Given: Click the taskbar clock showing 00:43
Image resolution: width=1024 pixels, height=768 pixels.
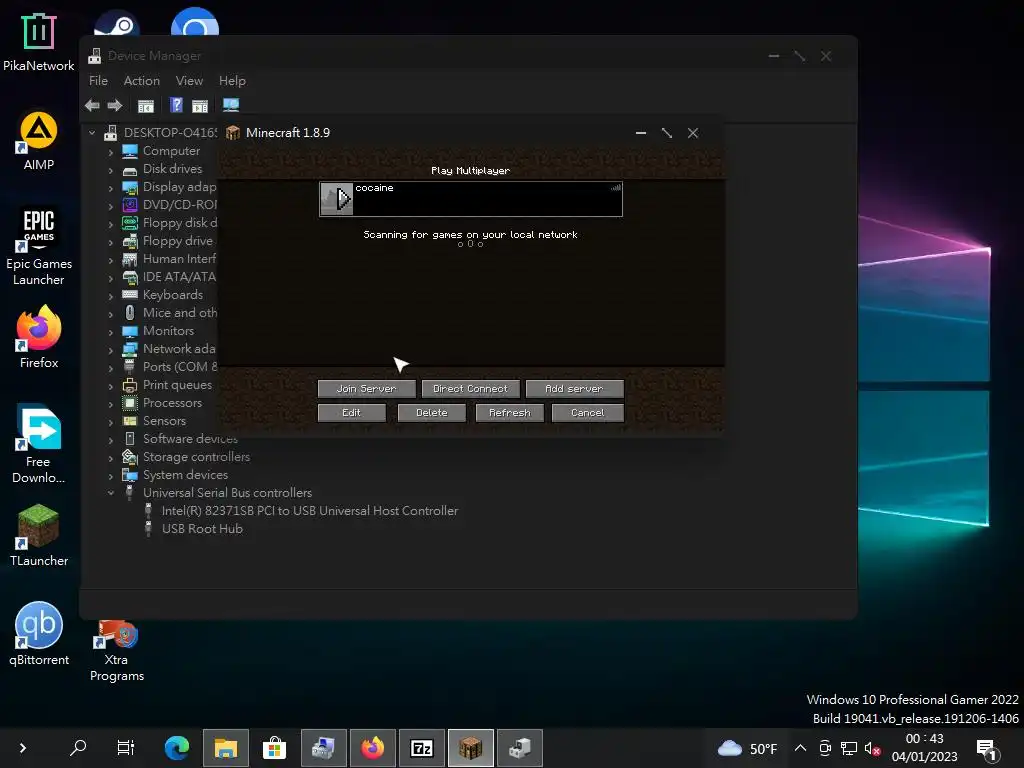Looking at the screenshot, I should [x=924, y=748].
